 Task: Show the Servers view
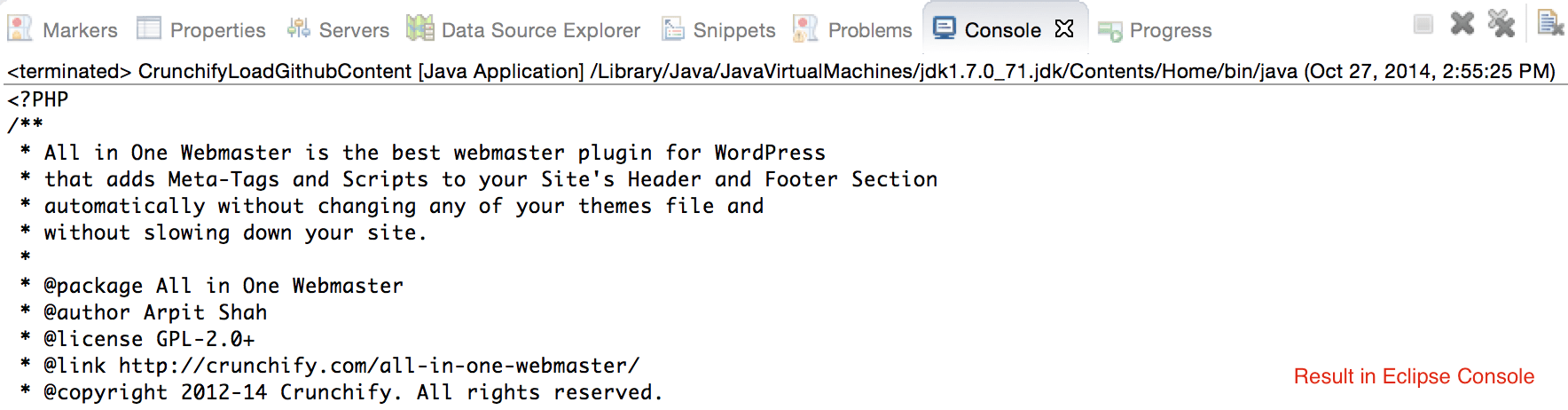338,30
